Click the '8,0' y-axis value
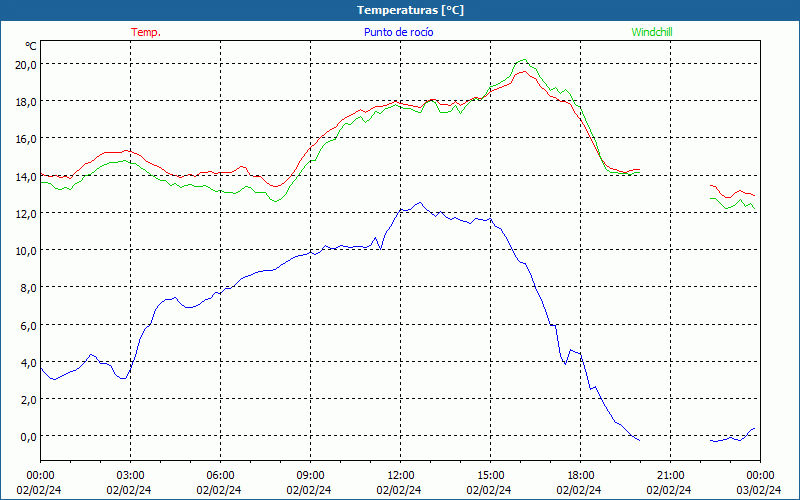The width and height of the screenshot is (800, 500). (29, 288)
